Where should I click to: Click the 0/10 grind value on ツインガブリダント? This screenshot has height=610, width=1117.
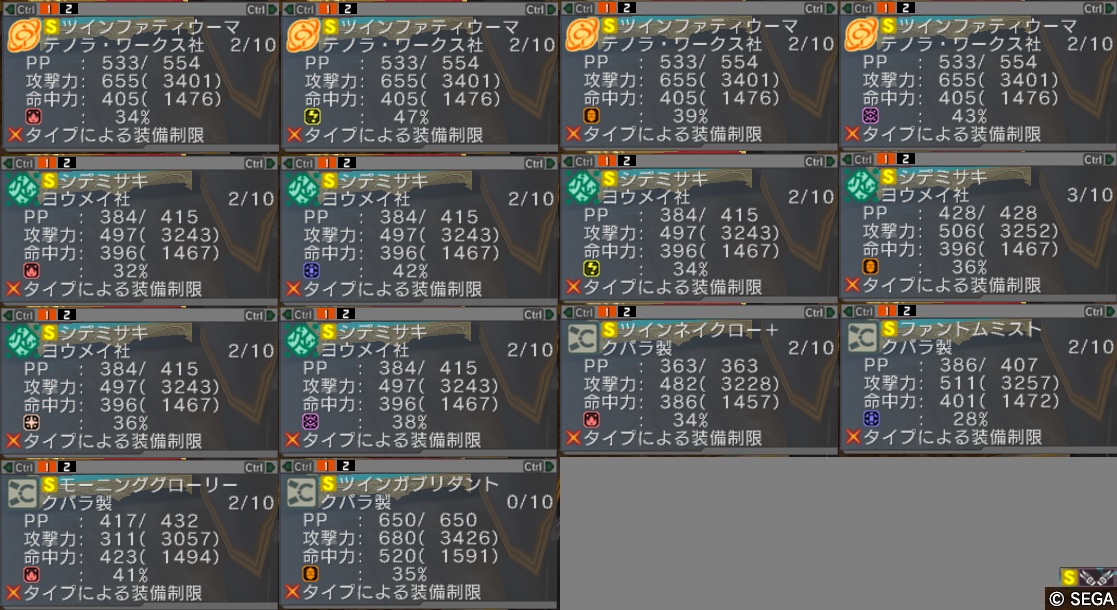coord(529,502)
